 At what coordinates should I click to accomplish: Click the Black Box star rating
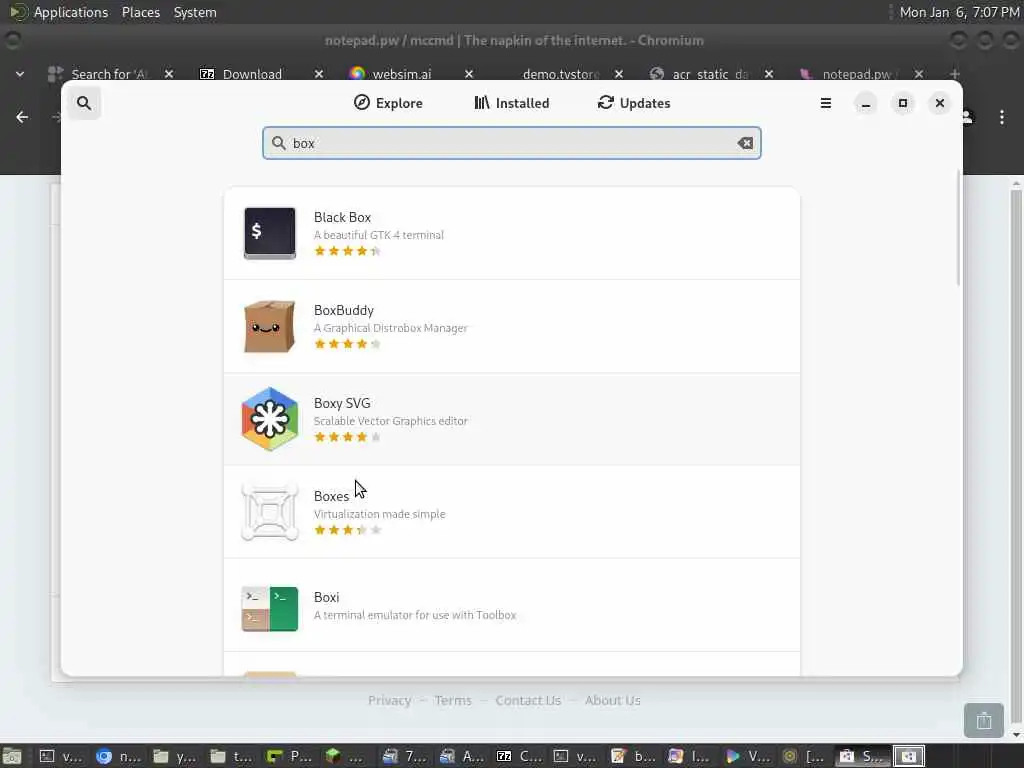[x=347, y=251]
